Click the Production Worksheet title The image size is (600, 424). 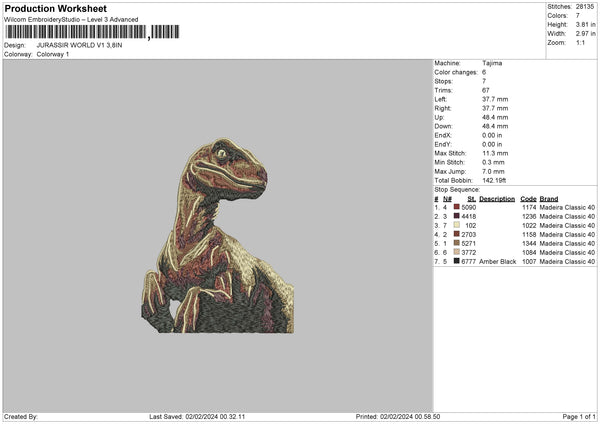(x=55, y=8)
